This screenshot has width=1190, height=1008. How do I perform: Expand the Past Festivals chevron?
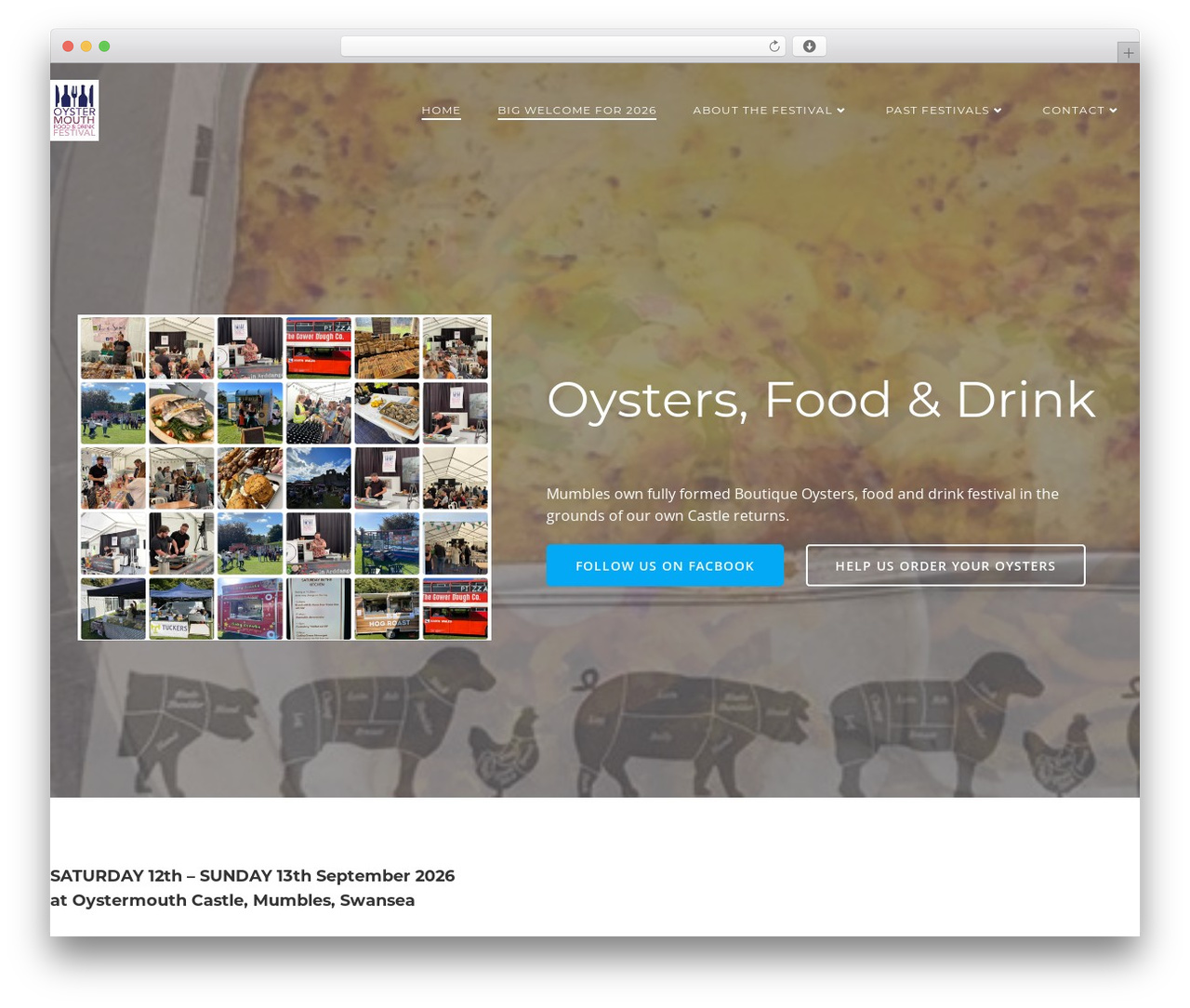(x=998, y=111)
